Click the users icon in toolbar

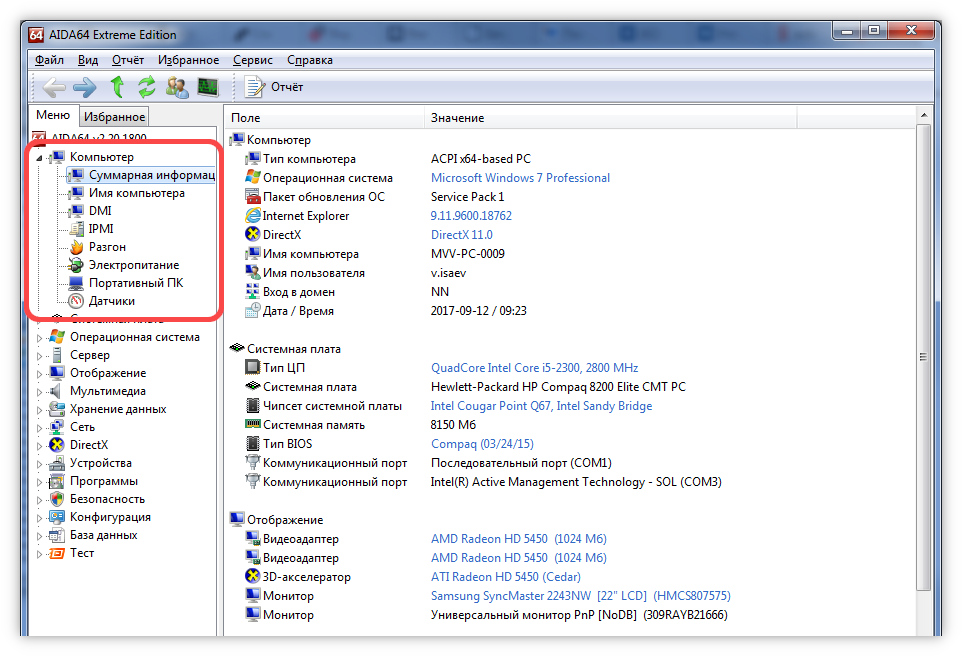click(x=177, y=87)
